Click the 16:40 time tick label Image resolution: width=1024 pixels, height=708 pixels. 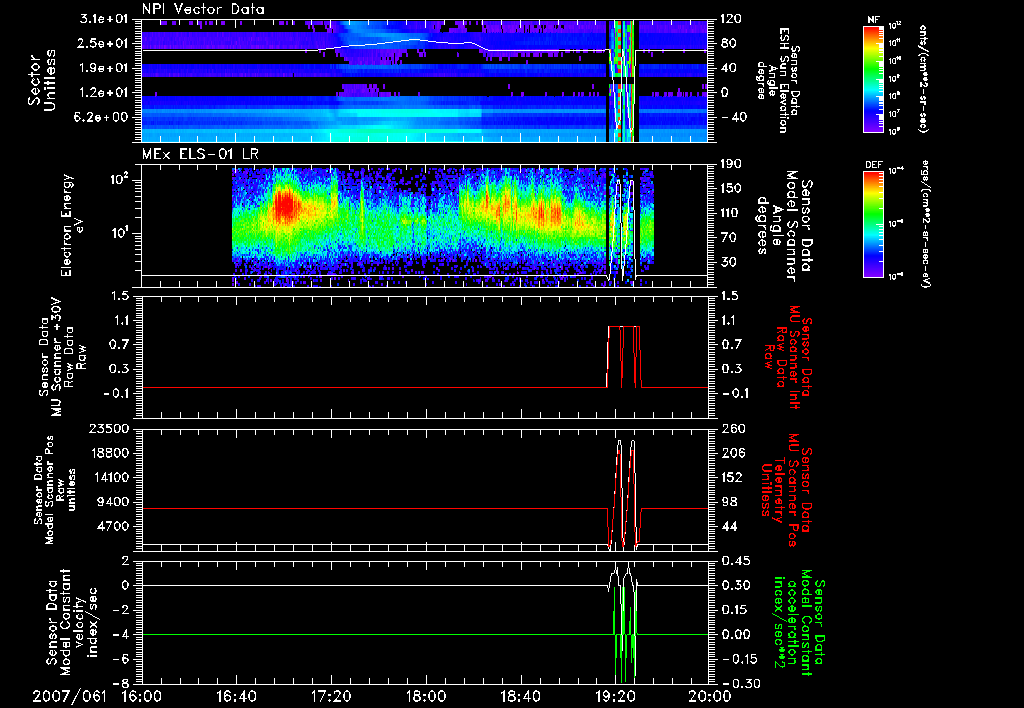click(236, 696)
